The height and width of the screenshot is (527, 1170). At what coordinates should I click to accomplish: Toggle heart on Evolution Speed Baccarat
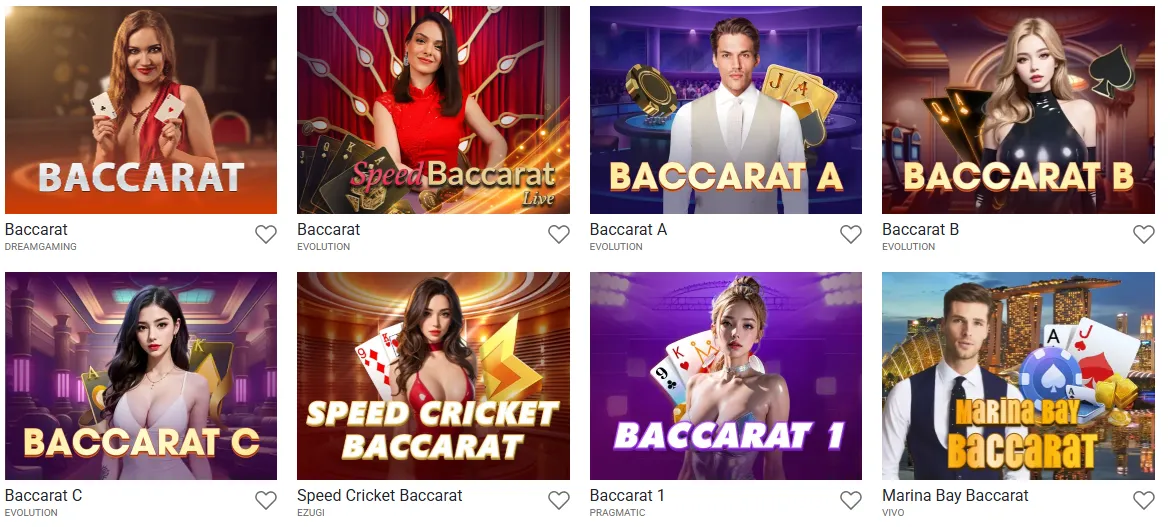(559, 234)
